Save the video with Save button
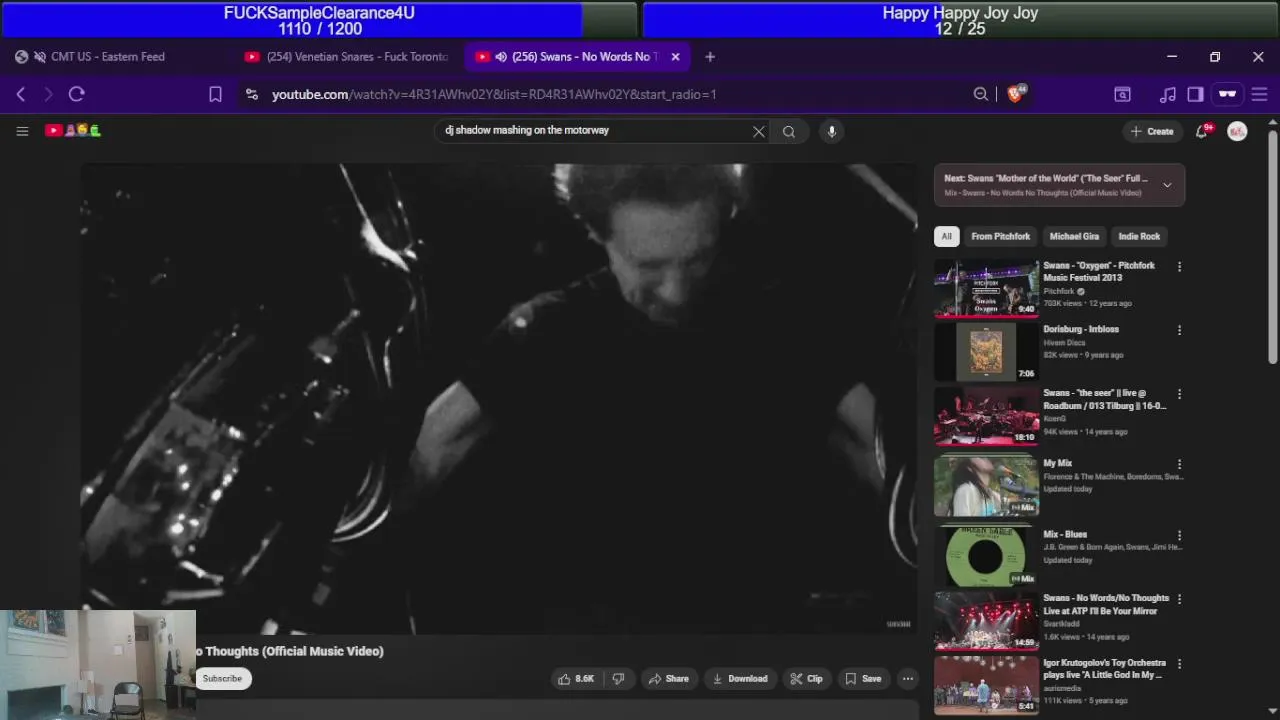 point(863,679)
